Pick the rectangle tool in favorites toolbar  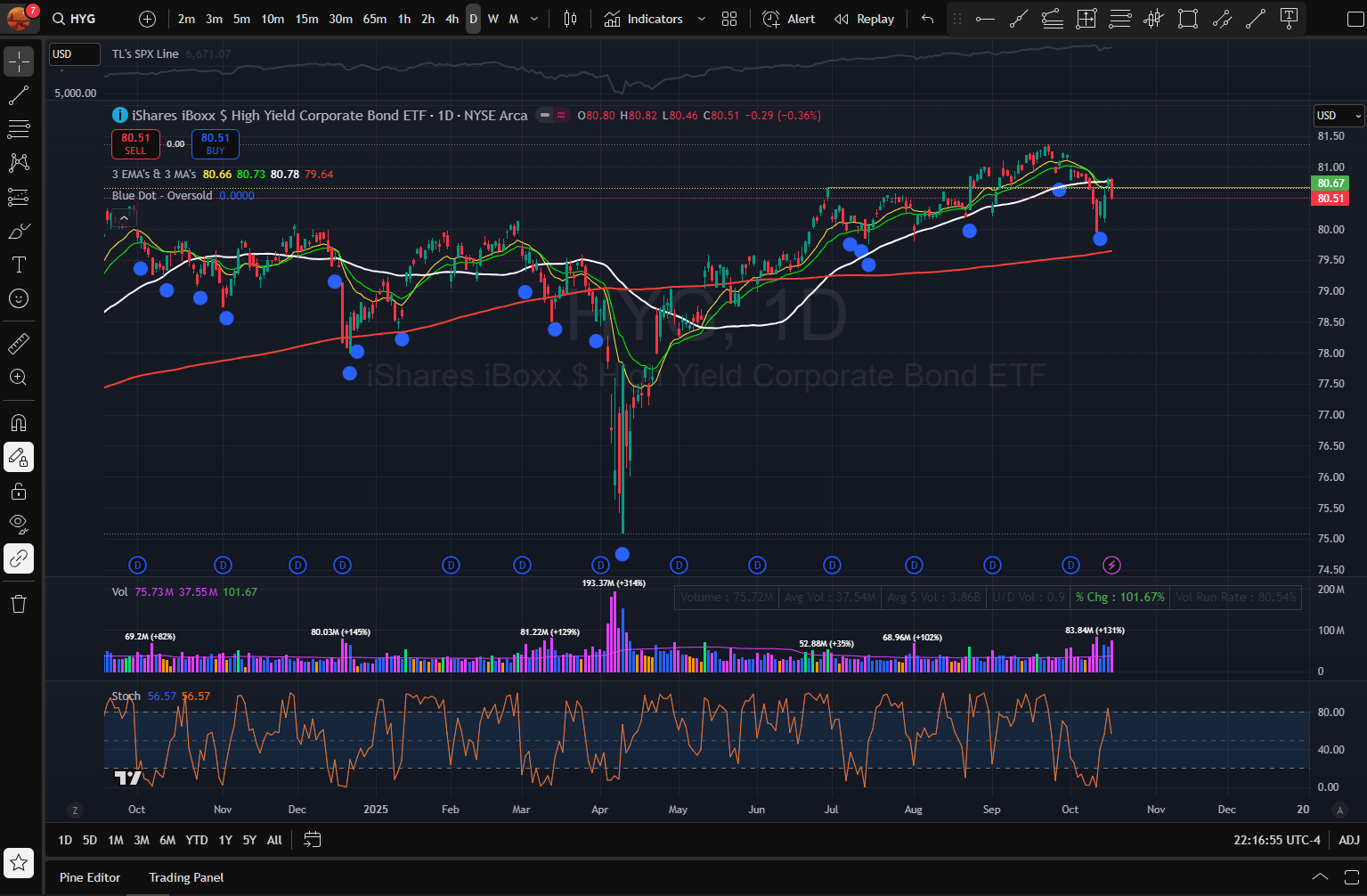pyautogui.click(x=1187, y=19)
